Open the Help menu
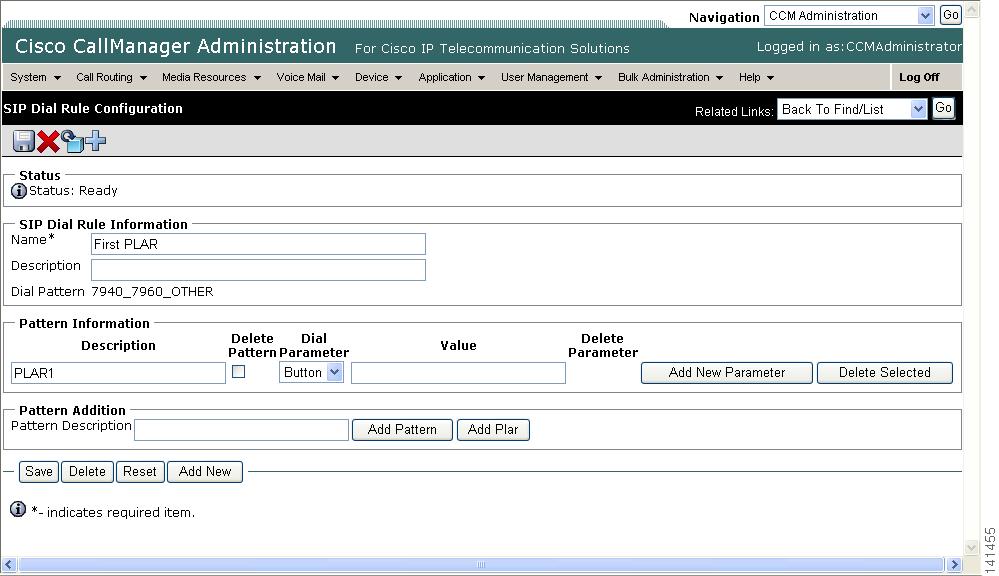The width and height of the screenshot is (999, 576). pyautogui.click(x=756, y=77)
